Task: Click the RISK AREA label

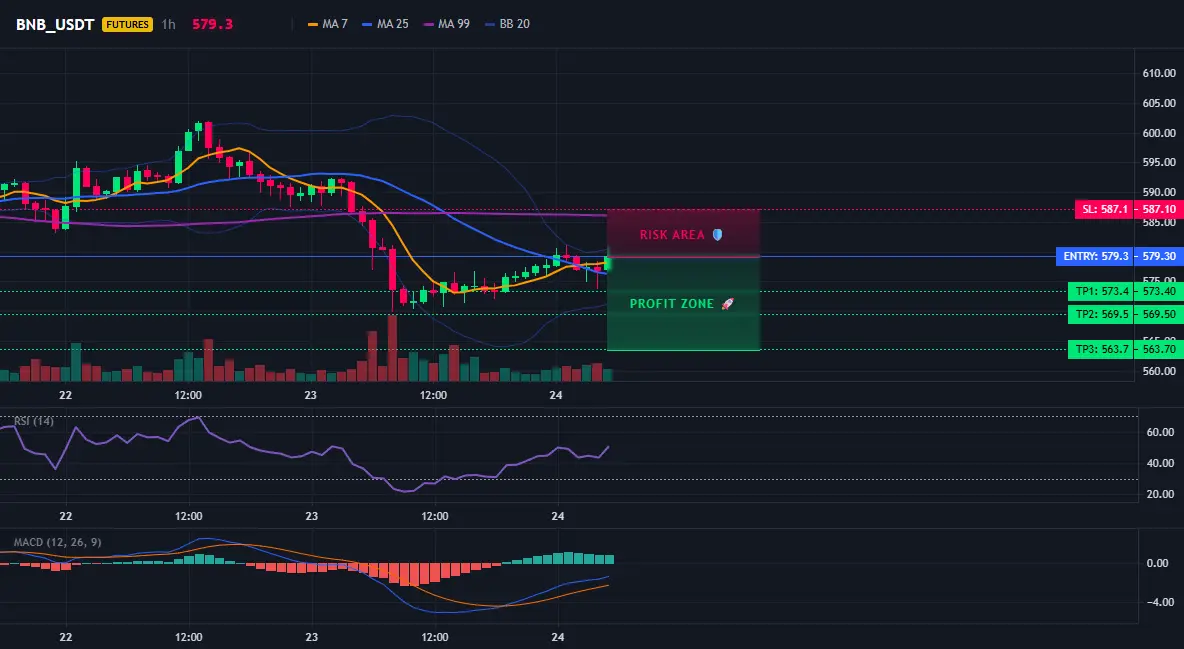Action: coord(672,235)
